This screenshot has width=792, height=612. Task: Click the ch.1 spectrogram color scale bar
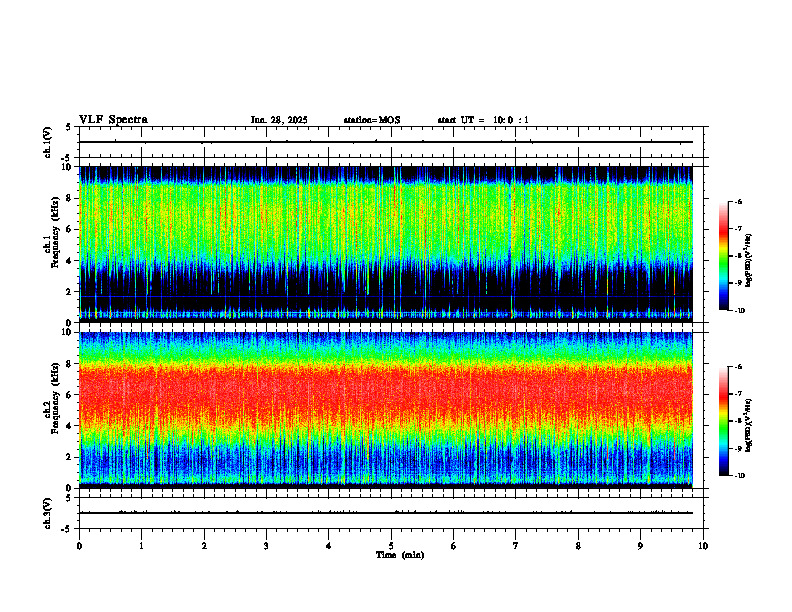tap(724, 256)
